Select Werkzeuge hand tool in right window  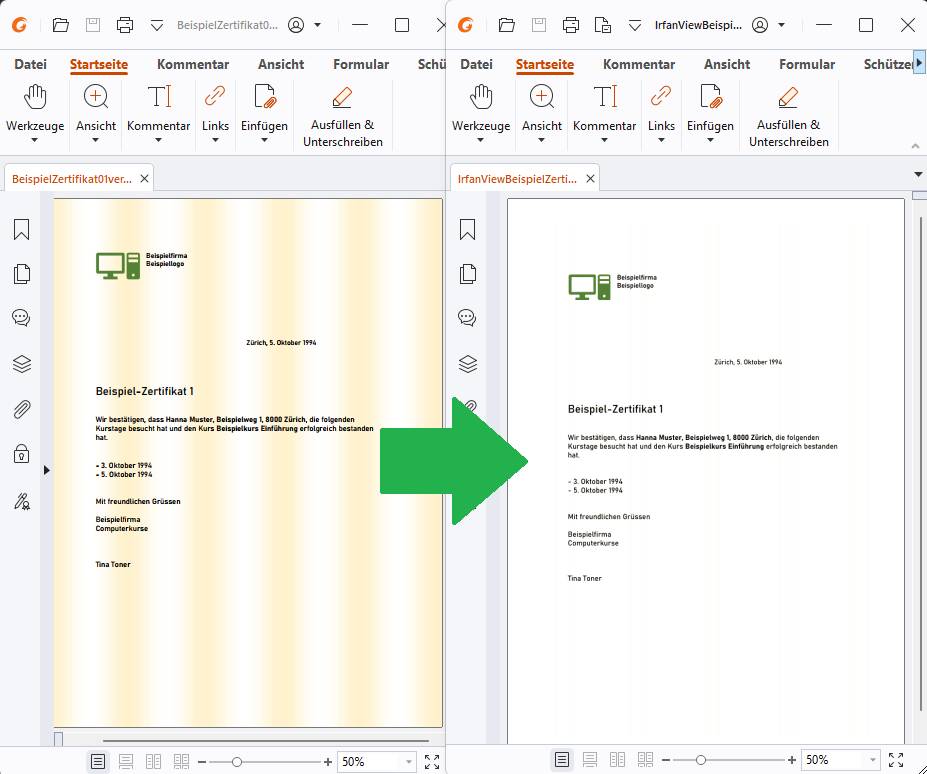coord(481,115)
